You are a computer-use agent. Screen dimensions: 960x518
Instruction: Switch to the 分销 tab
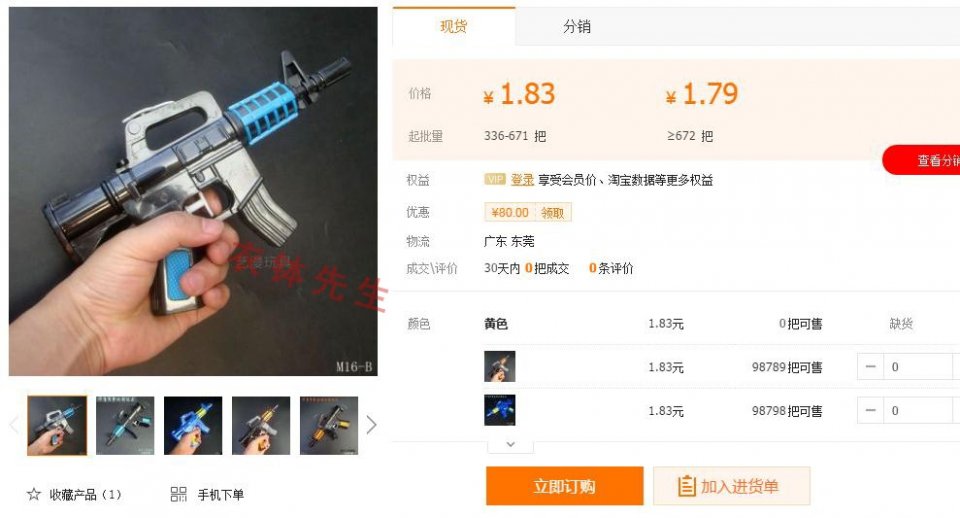pyautogui.click(x=577, y=26)
